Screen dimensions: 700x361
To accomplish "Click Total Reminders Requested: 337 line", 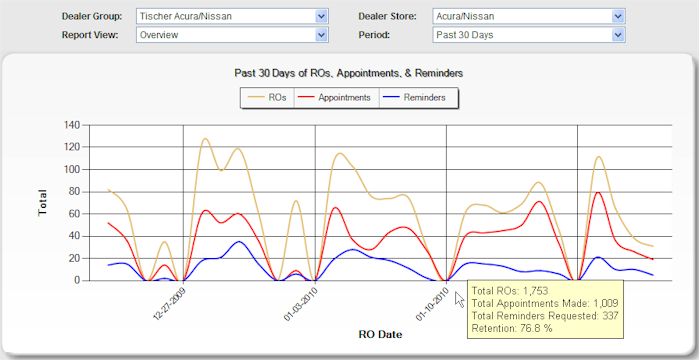I will coord(545,316).
